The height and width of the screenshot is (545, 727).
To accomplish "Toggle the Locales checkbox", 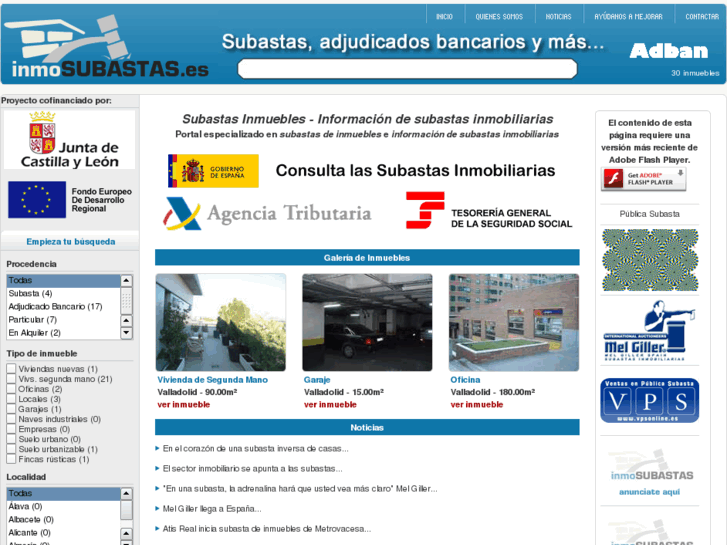I will tap(11, 399).
